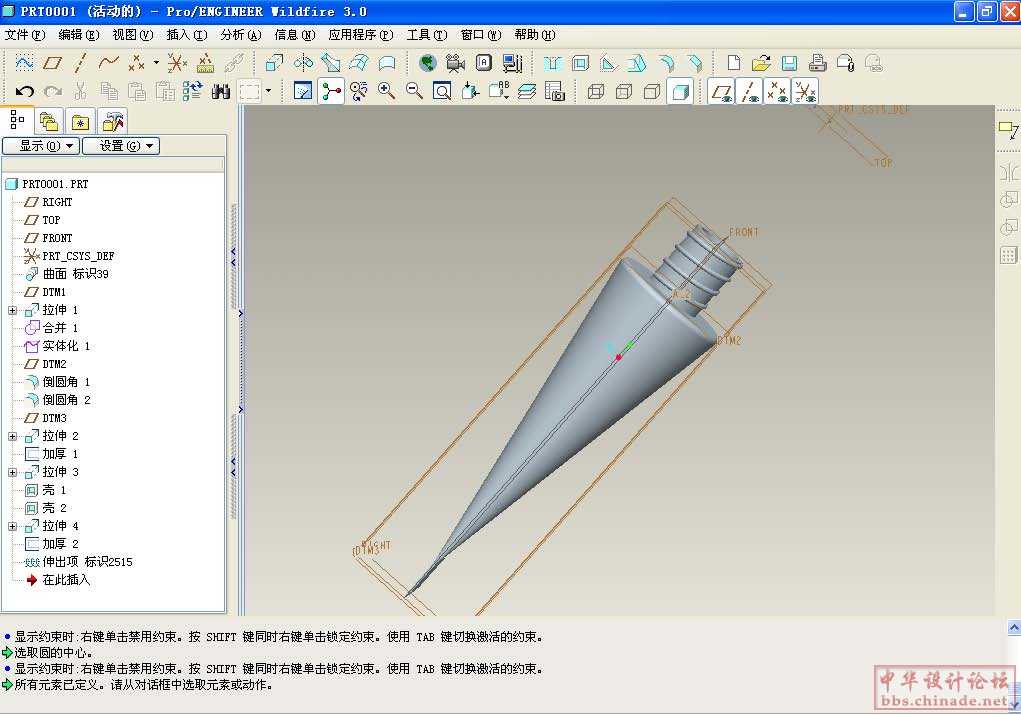Screen dimensions: 1021x715
Task: Expand the 拉伸 4 feature node
Action: [12, 526]
